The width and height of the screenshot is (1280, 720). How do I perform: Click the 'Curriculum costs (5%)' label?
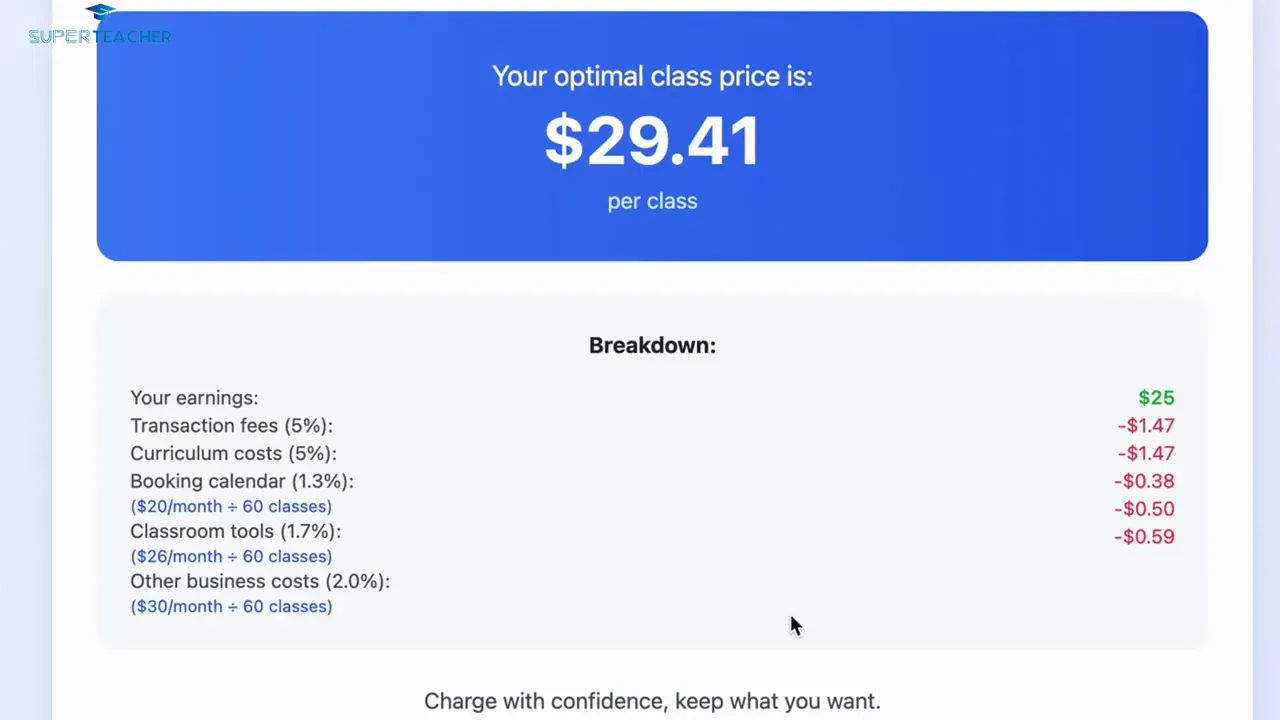(x=233, y=454)
